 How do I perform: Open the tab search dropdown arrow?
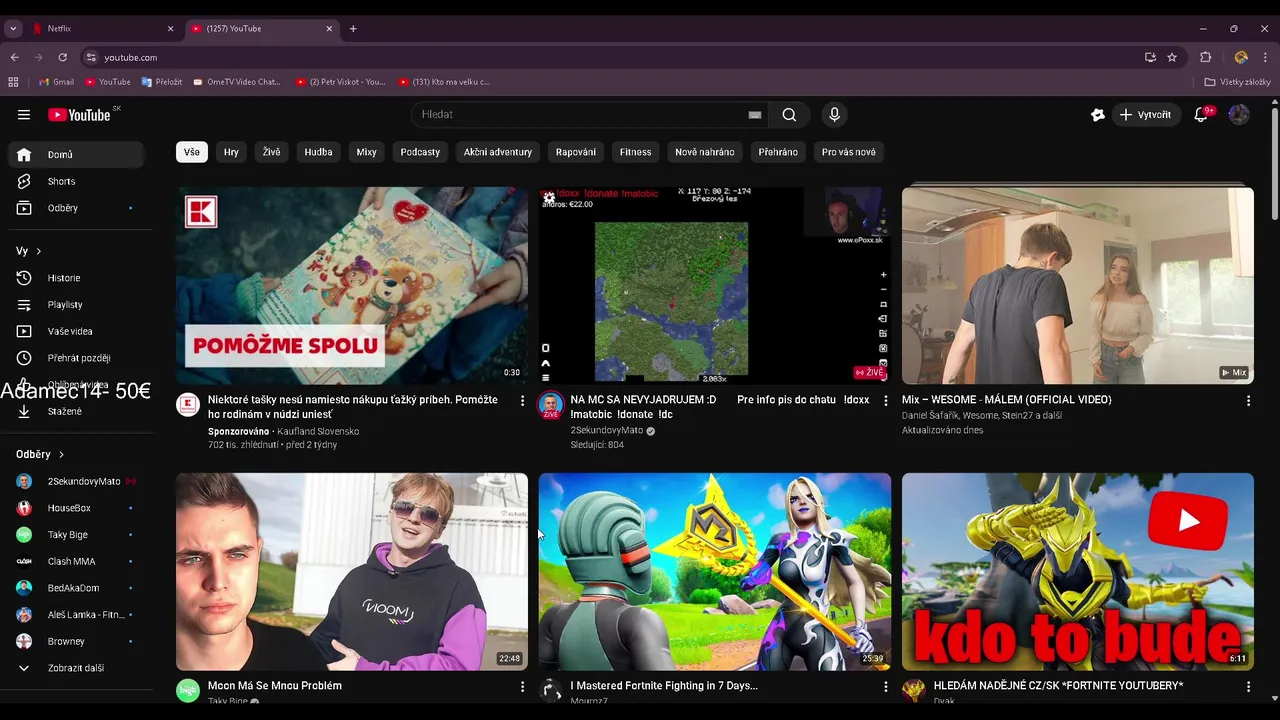pos(13,29)
